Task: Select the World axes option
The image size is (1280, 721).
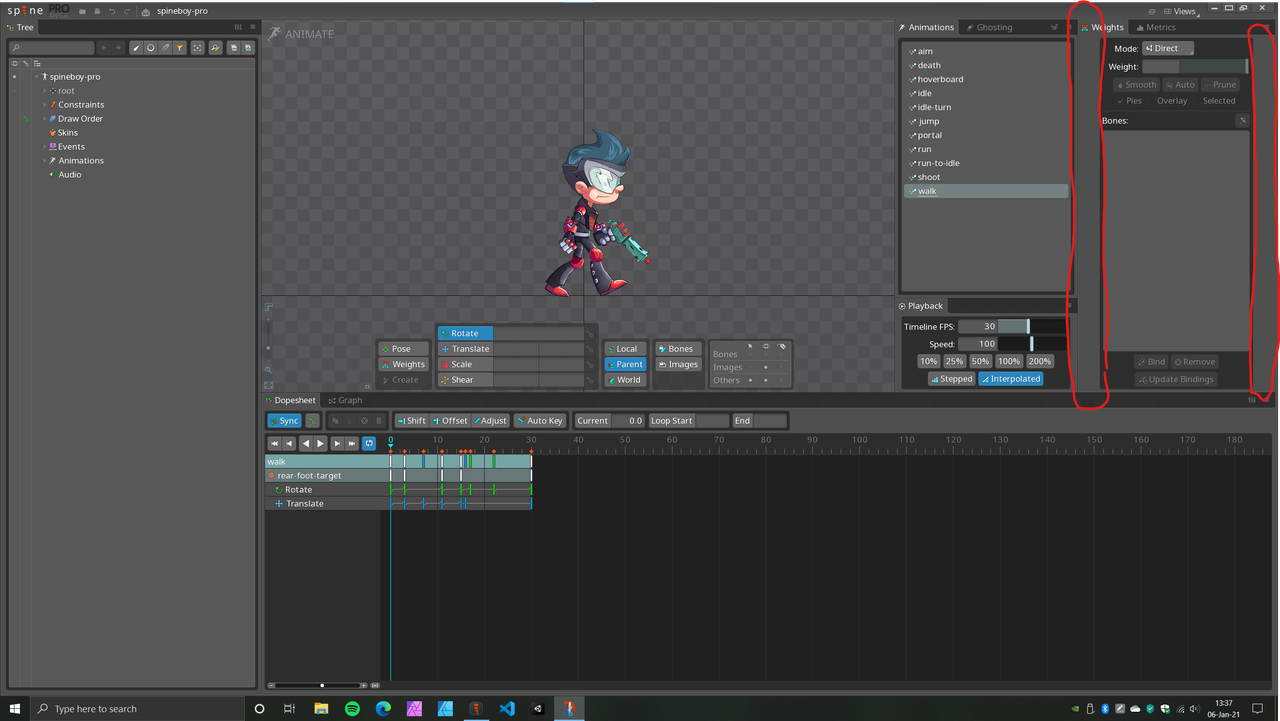Action: point(626,380)
